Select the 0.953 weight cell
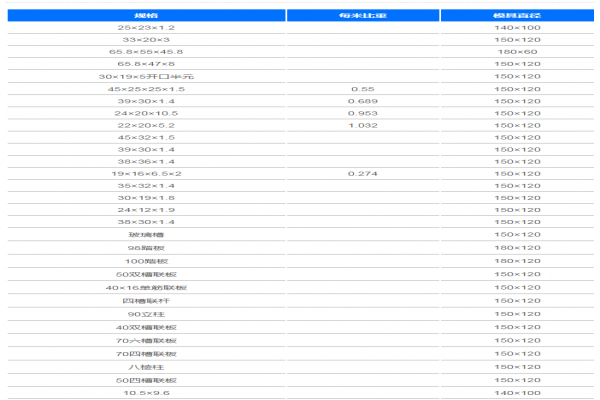Viewport: 600px width, 400px height. click(363, 113)
